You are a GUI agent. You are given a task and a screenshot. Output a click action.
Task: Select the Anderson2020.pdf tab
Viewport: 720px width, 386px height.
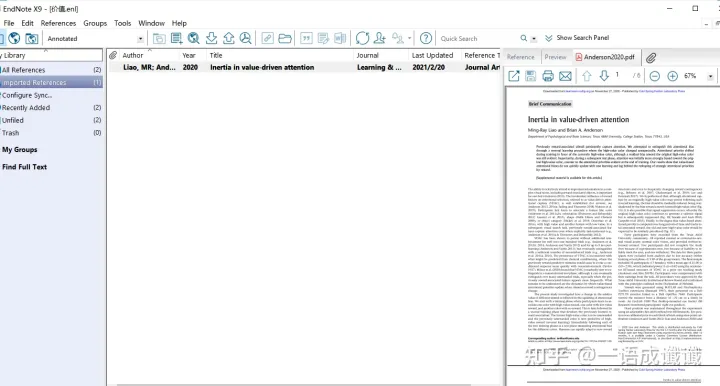click(605, 57)
